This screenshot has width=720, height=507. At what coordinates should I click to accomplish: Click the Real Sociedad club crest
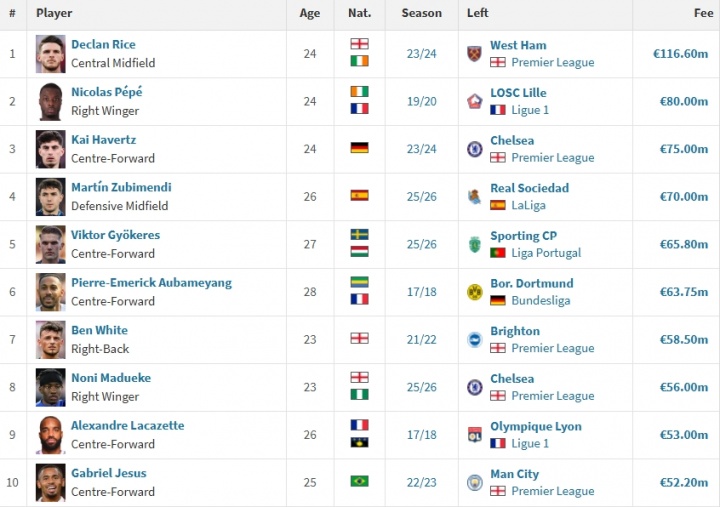[474, 197]
